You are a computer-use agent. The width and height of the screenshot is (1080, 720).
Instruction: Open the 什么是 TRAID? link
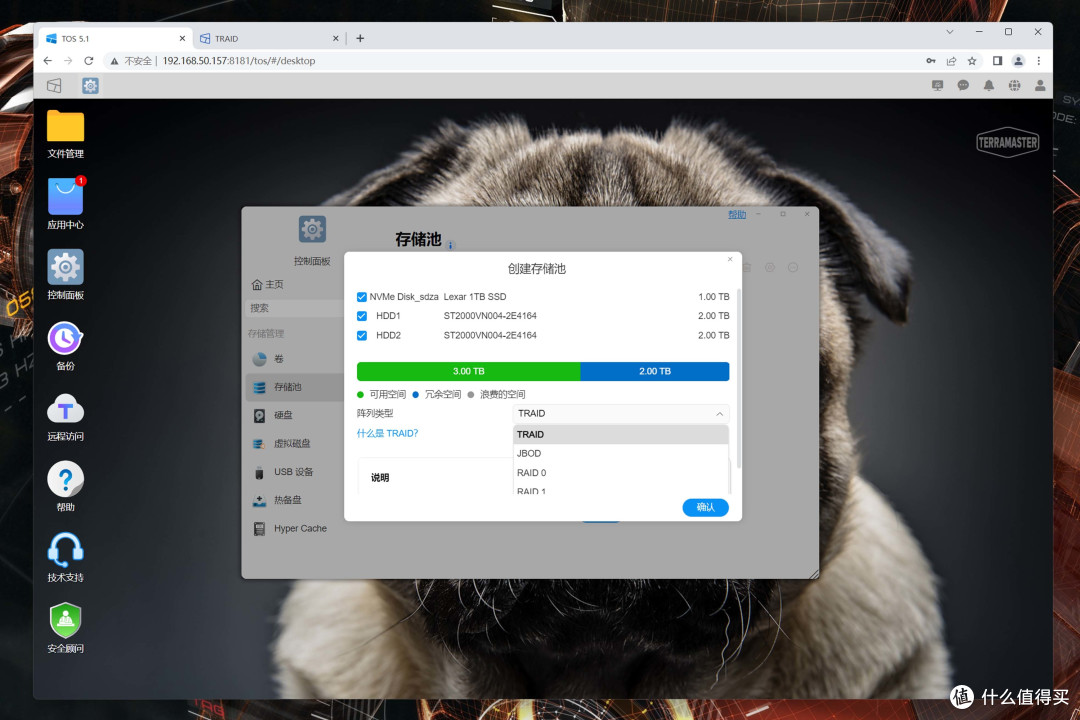[387, 433]
